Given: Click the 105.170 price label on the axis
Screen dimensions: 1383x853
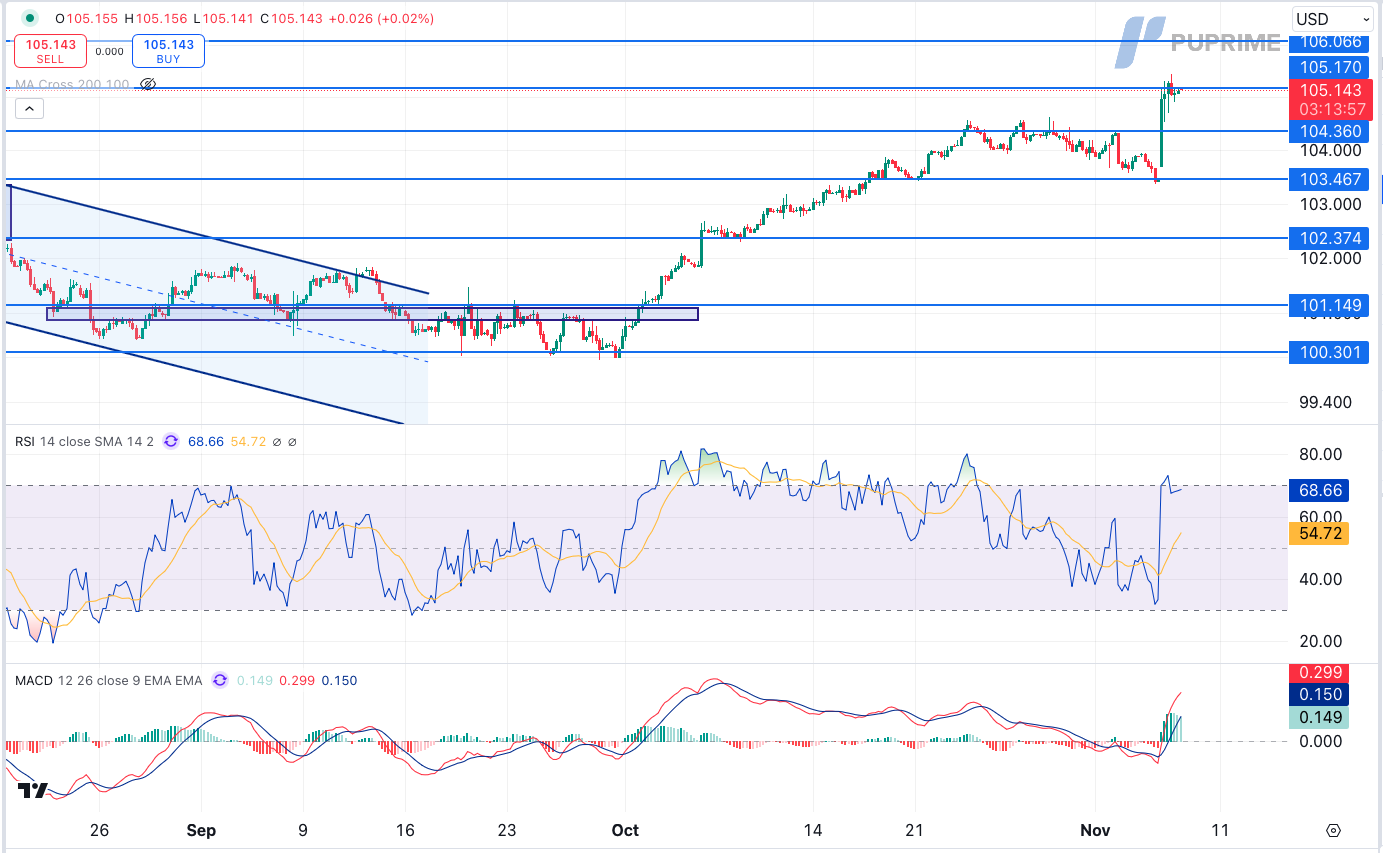Looking at the screenshot, I should click(x=1331, y=67).
